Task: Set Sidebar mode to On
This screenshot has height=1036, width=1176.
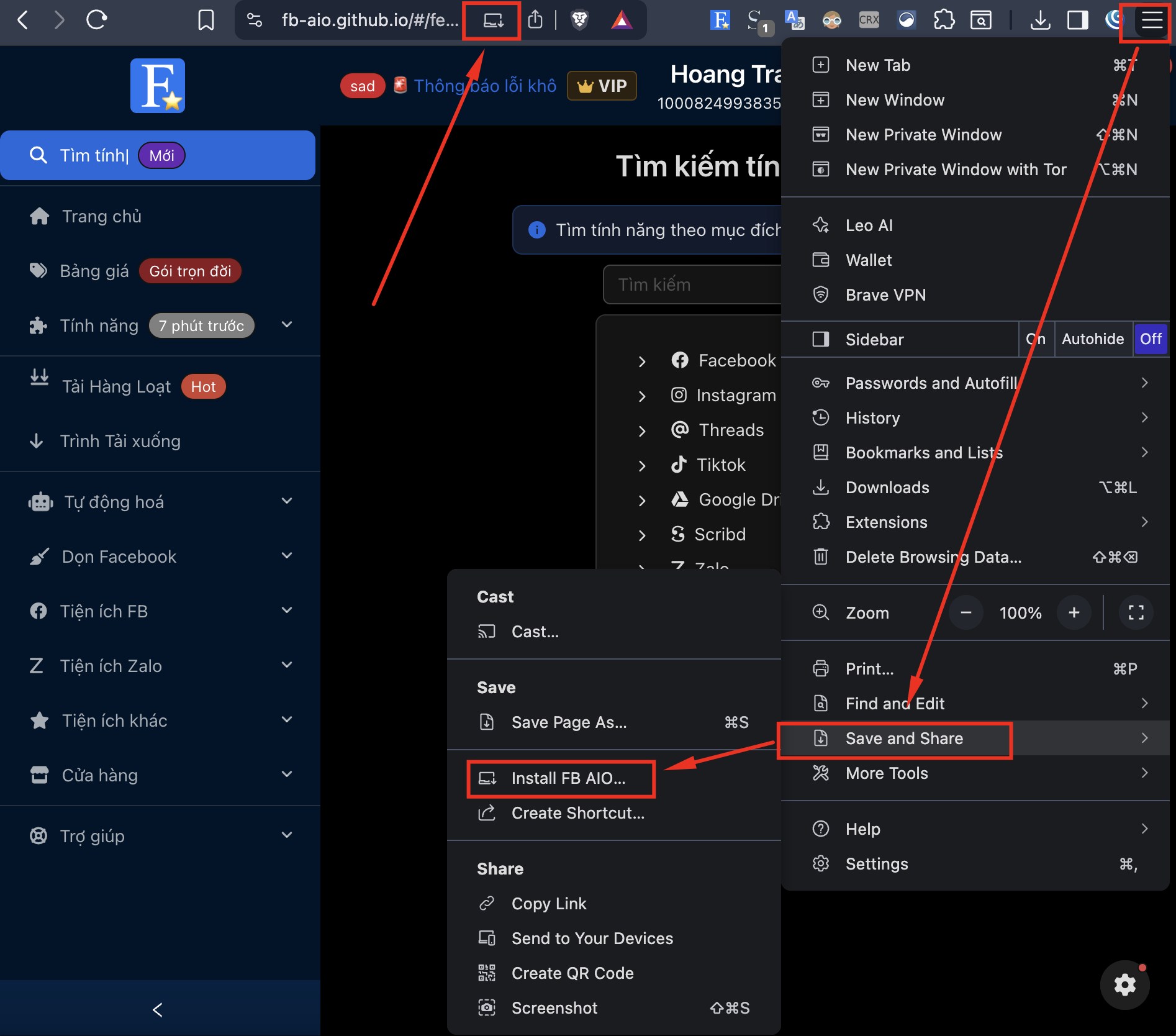Action: click(x=1036, y=339)
